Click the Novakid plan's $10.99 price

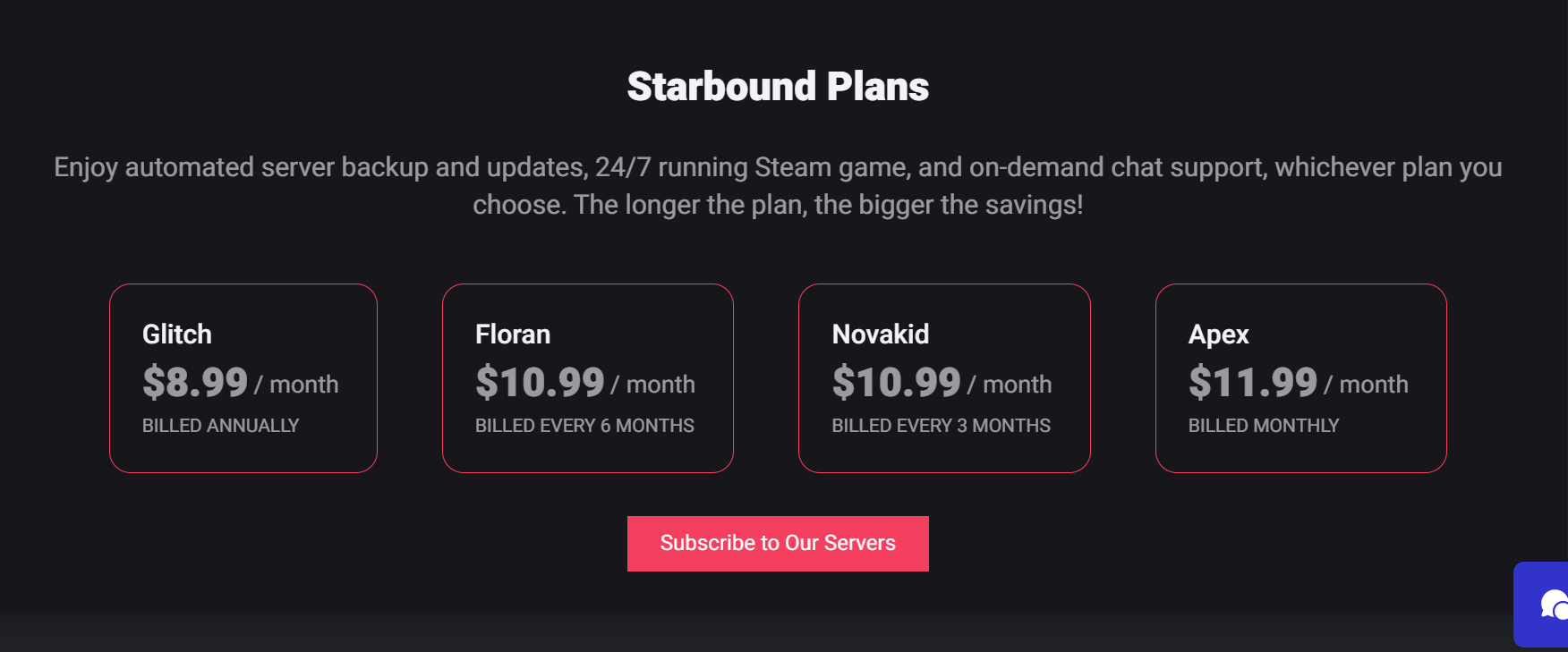tap(896, 383)
